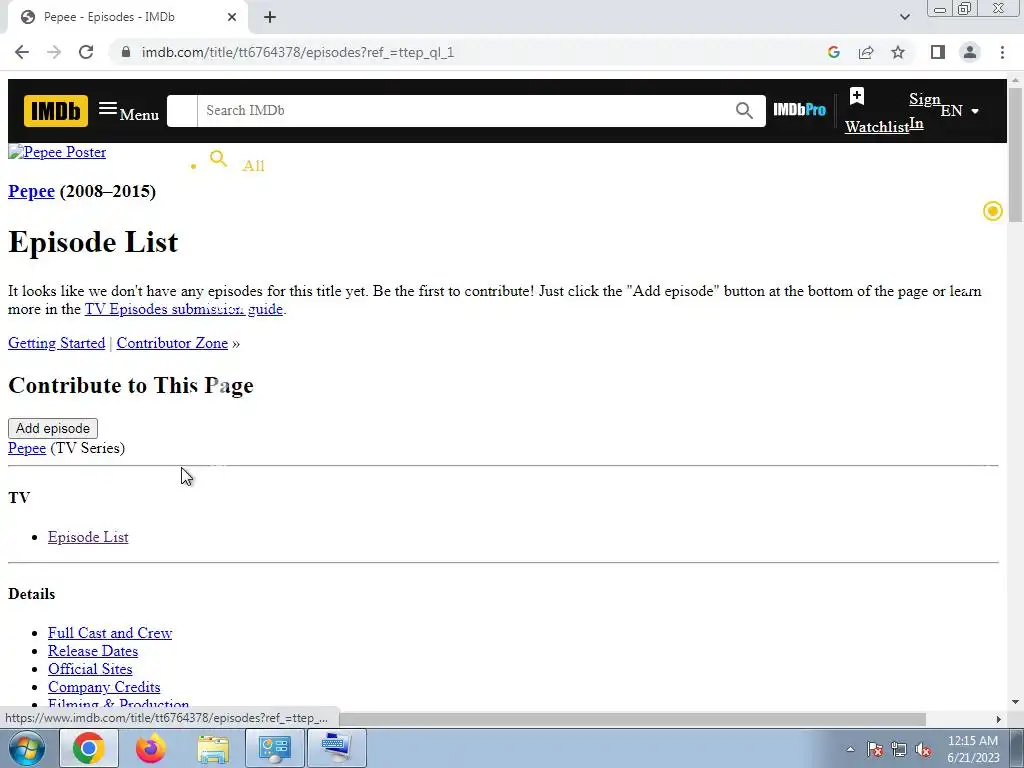Launch Firefox from the taskbar
This screenshot has height=768, width=1024.
pos(151,748)
